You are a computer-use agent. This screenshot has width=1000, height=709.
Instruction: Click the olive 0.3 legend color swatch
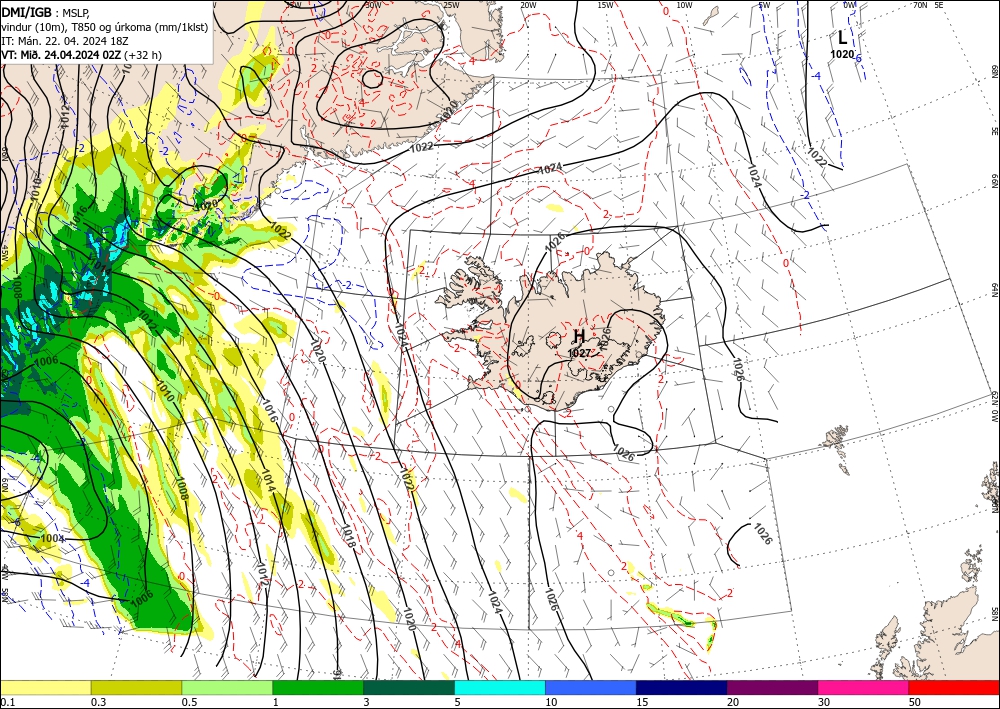tap(136, 687)
